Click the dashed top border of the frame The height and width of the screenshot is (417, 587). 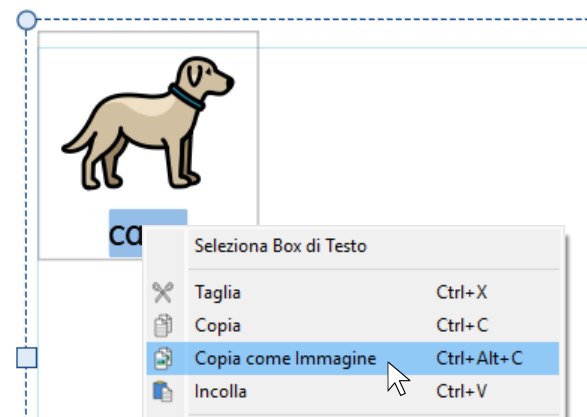pyautogui.click(x=311, y=19)
